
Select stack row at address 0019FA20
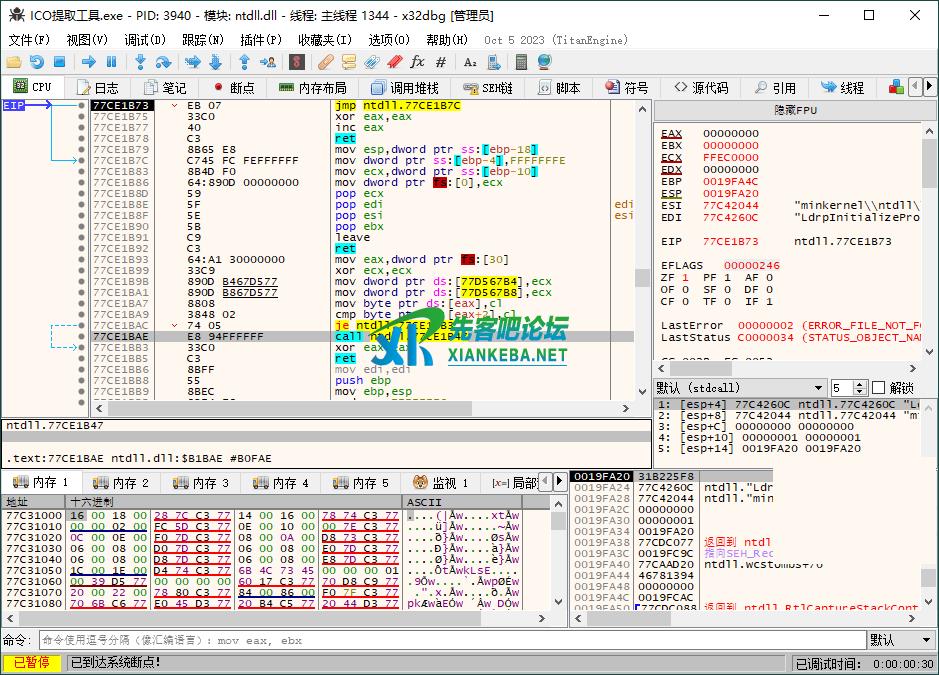671,476
